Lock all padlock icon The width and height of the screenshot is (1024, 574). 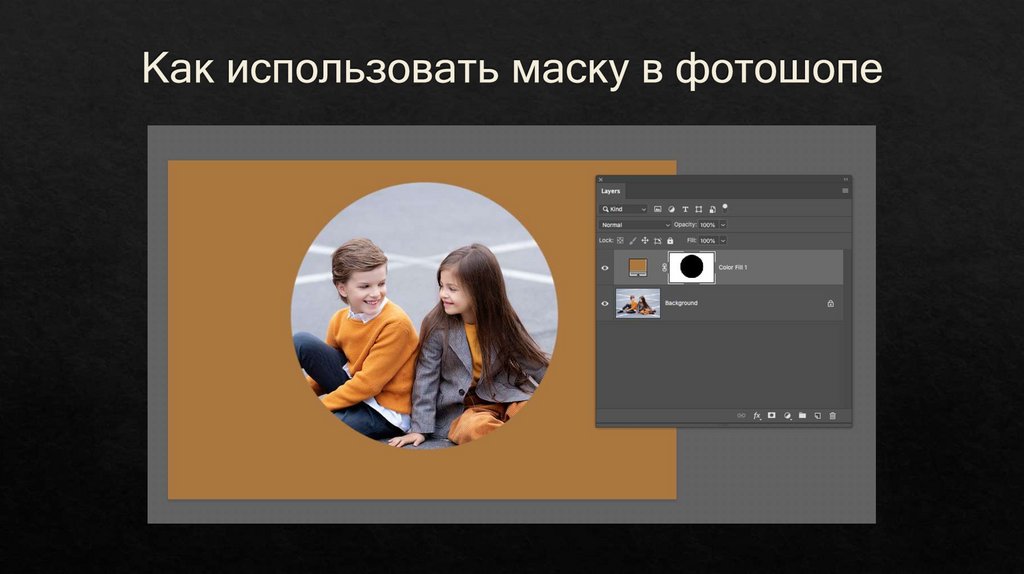[670, 240]
